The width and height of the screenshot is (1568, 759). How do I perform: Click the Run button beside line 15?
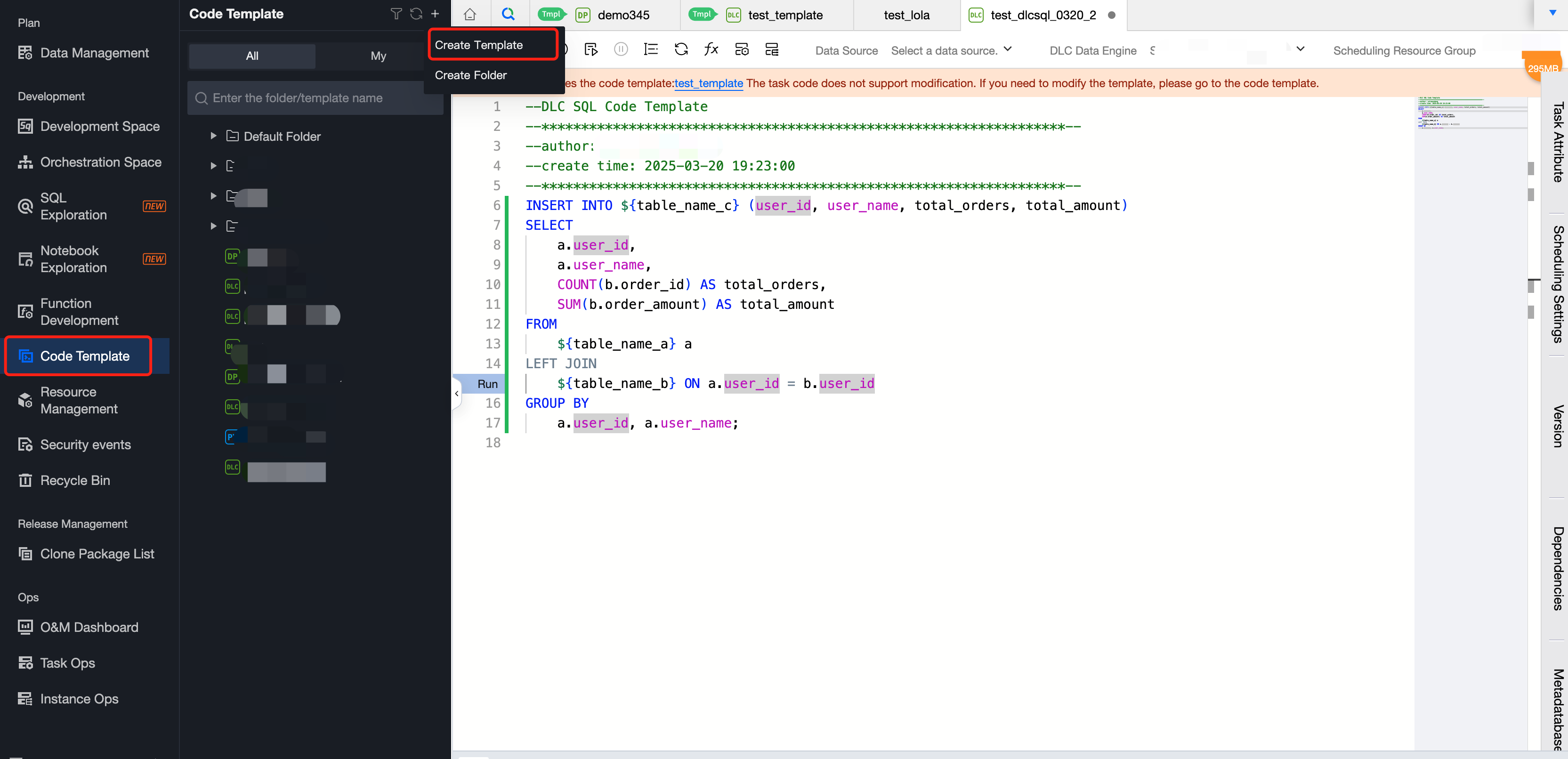(487, 384)
